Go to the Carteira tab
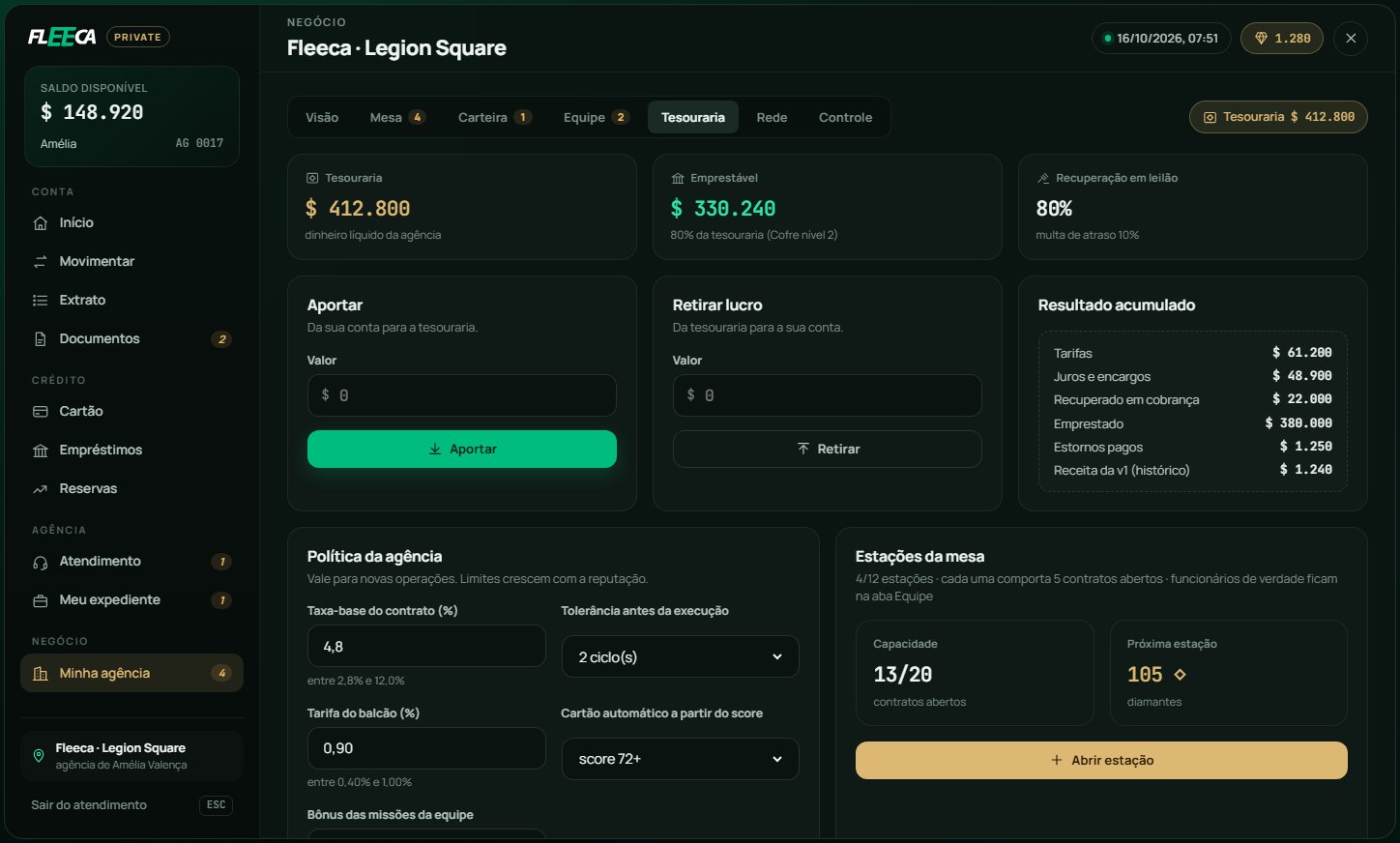Image resolution: width=1400 pixels, height=843 pixels. pyautogui.click(x=495, y=117)
